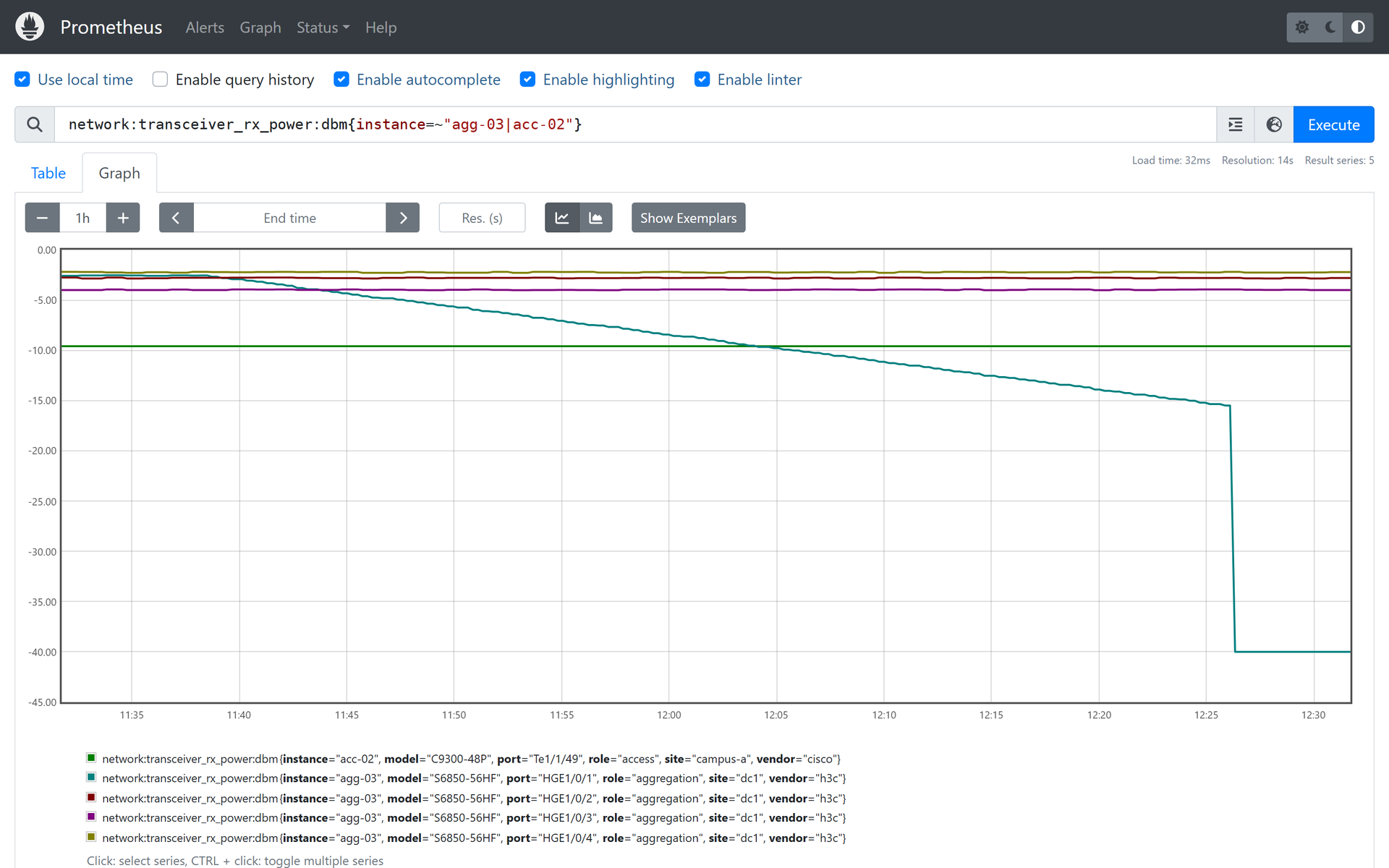
Task: Increase time range with plus button
Action: tap(123, 218)
